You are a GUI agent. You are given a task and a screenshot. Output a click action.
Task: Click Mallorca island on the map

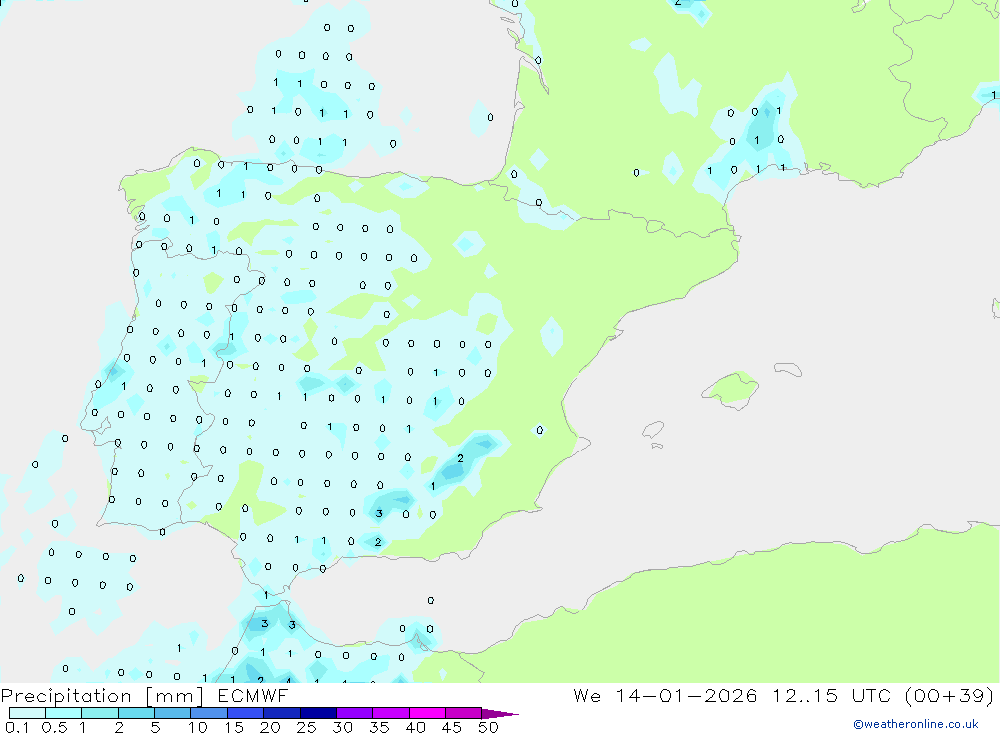pyautogui.click(x=732, y=389)
